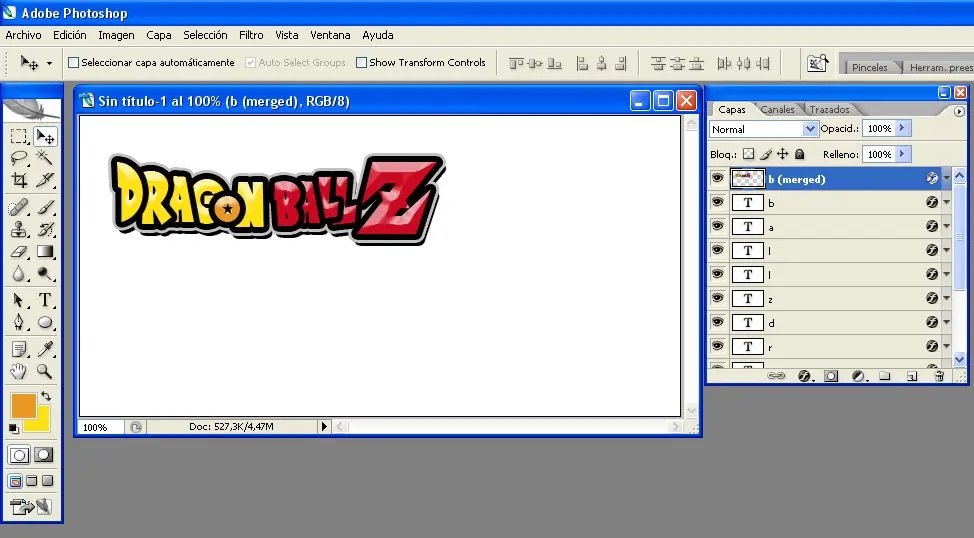Image resolution: width=974 pixels, height=538 pixels.
Task: Open document status bar info arrow
Action: tap(324, 427)
